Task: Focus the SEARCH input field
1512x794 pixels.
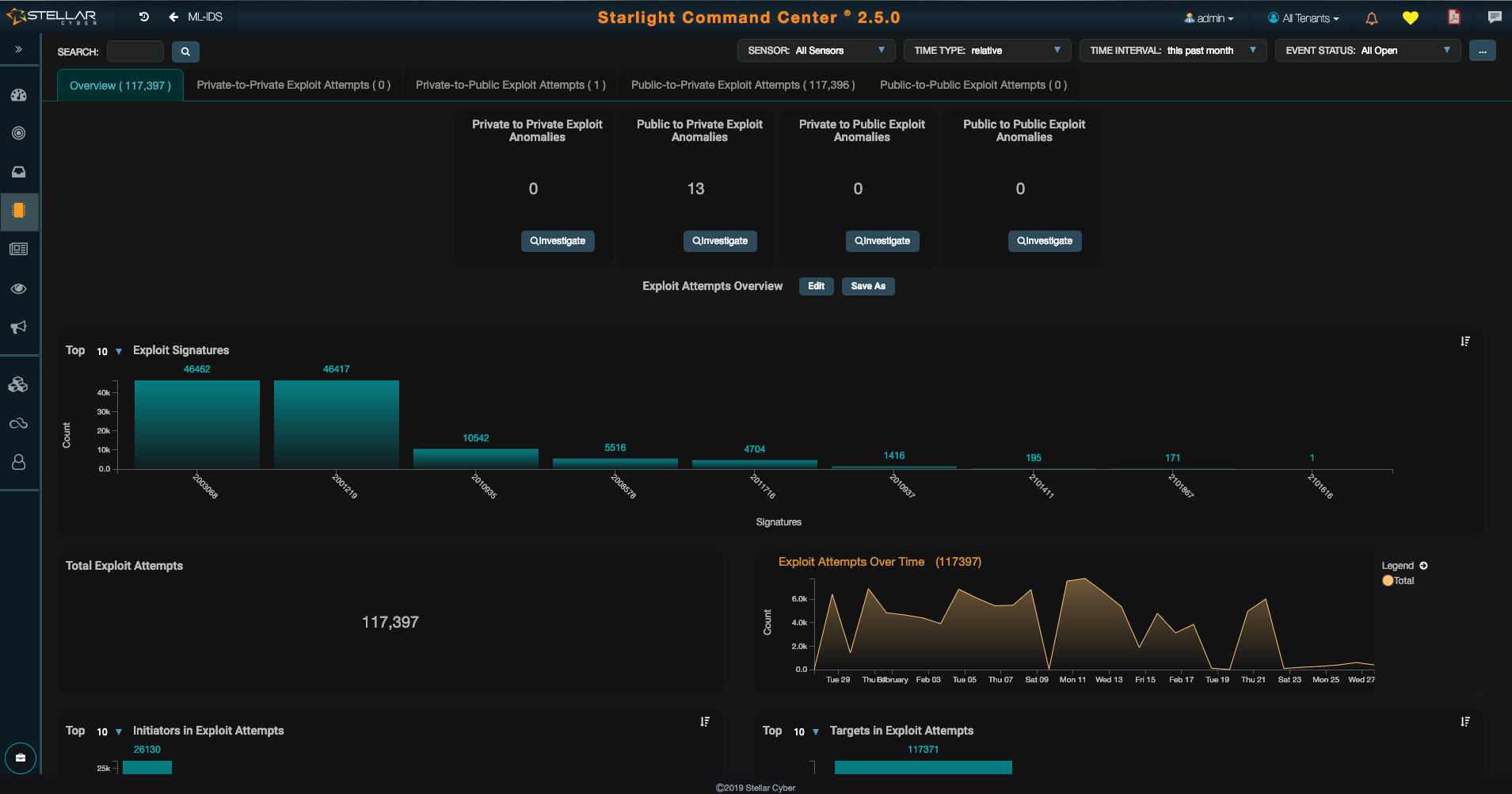Action: point(135,52)
